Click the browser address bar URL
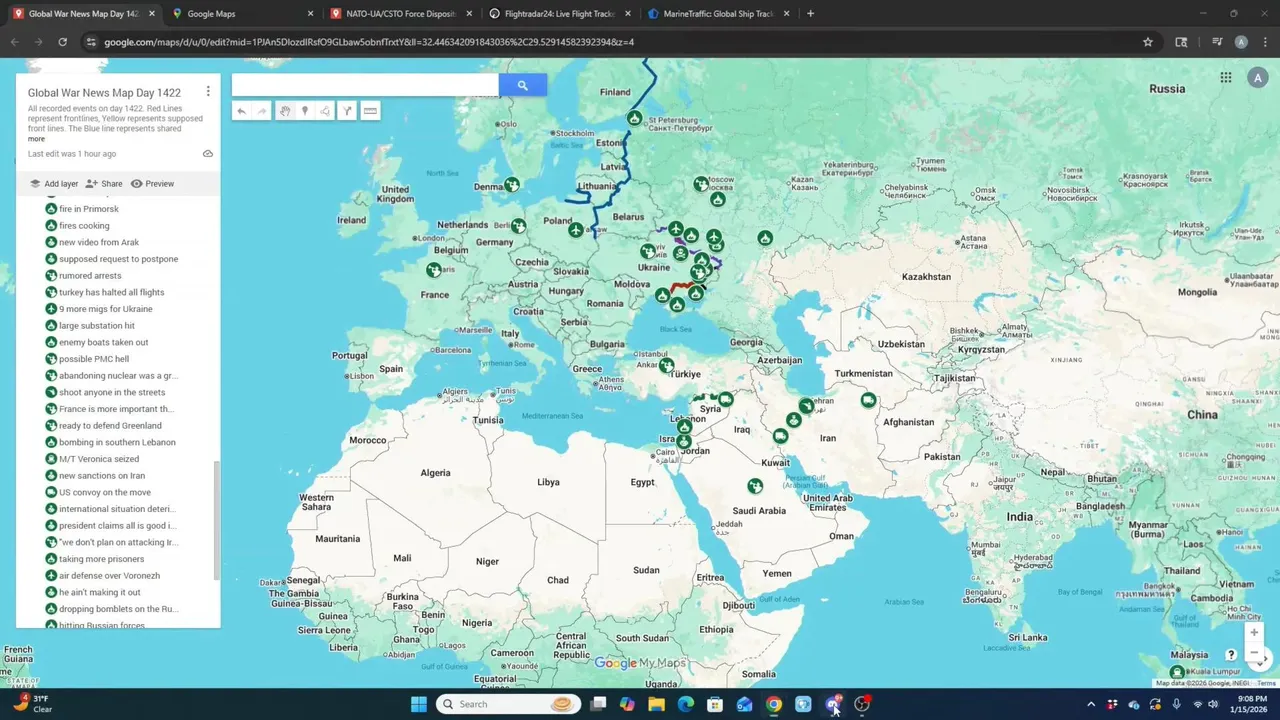 369,42
